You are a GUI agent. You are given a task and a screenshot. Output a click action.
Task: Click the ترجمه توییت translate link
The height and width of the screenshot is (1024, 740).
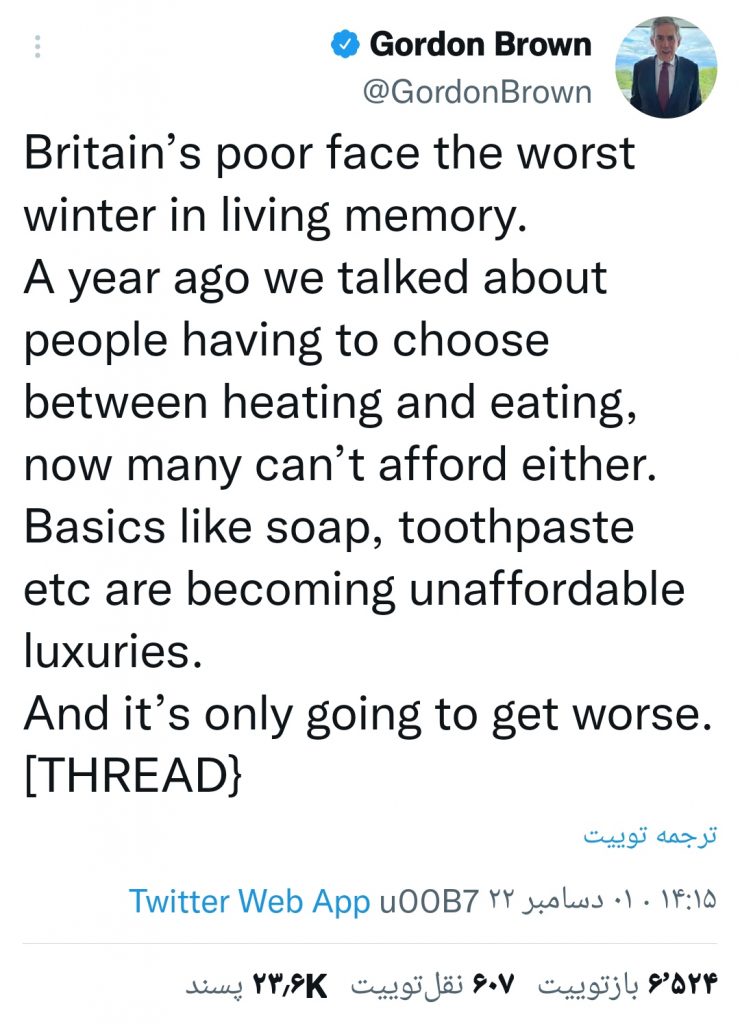pyautogui.click(x=650, y=836)
